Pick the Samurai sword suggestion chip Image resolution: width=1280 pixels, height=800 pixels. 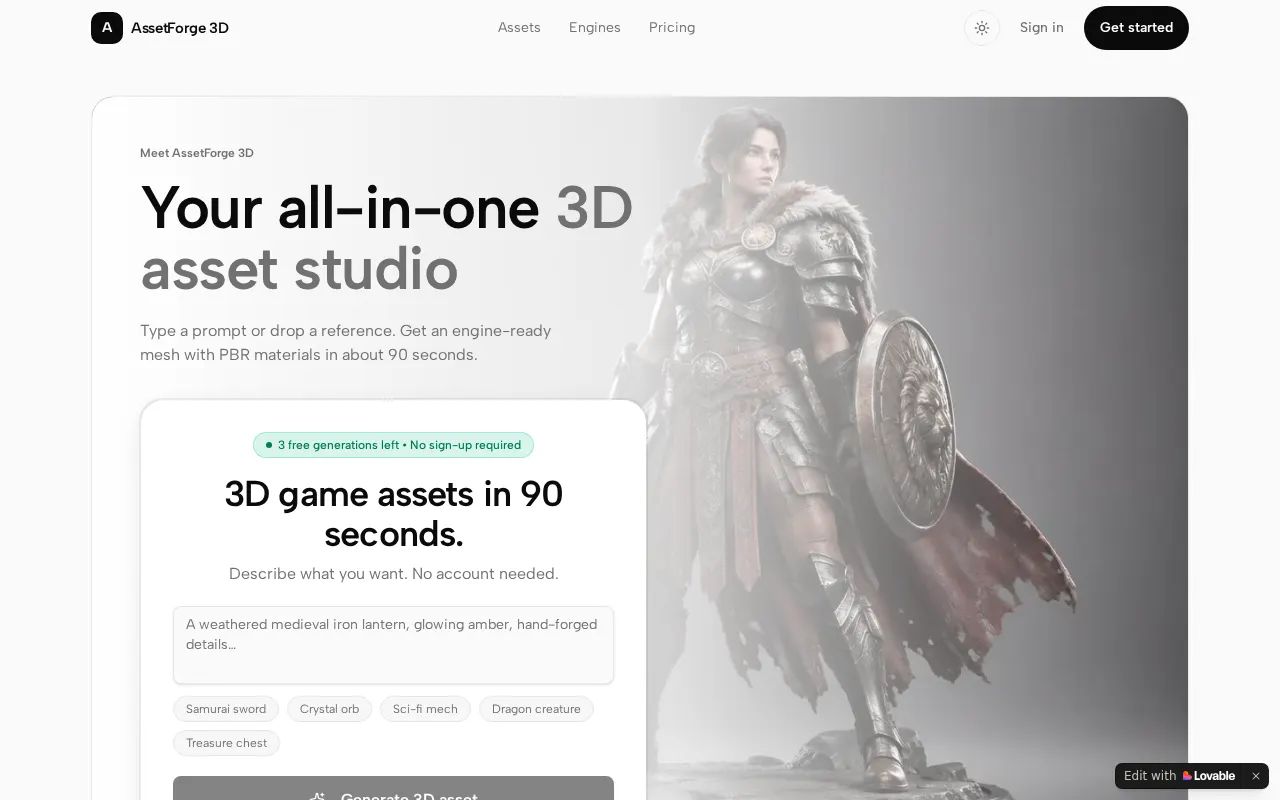click(x=226, y=709)
